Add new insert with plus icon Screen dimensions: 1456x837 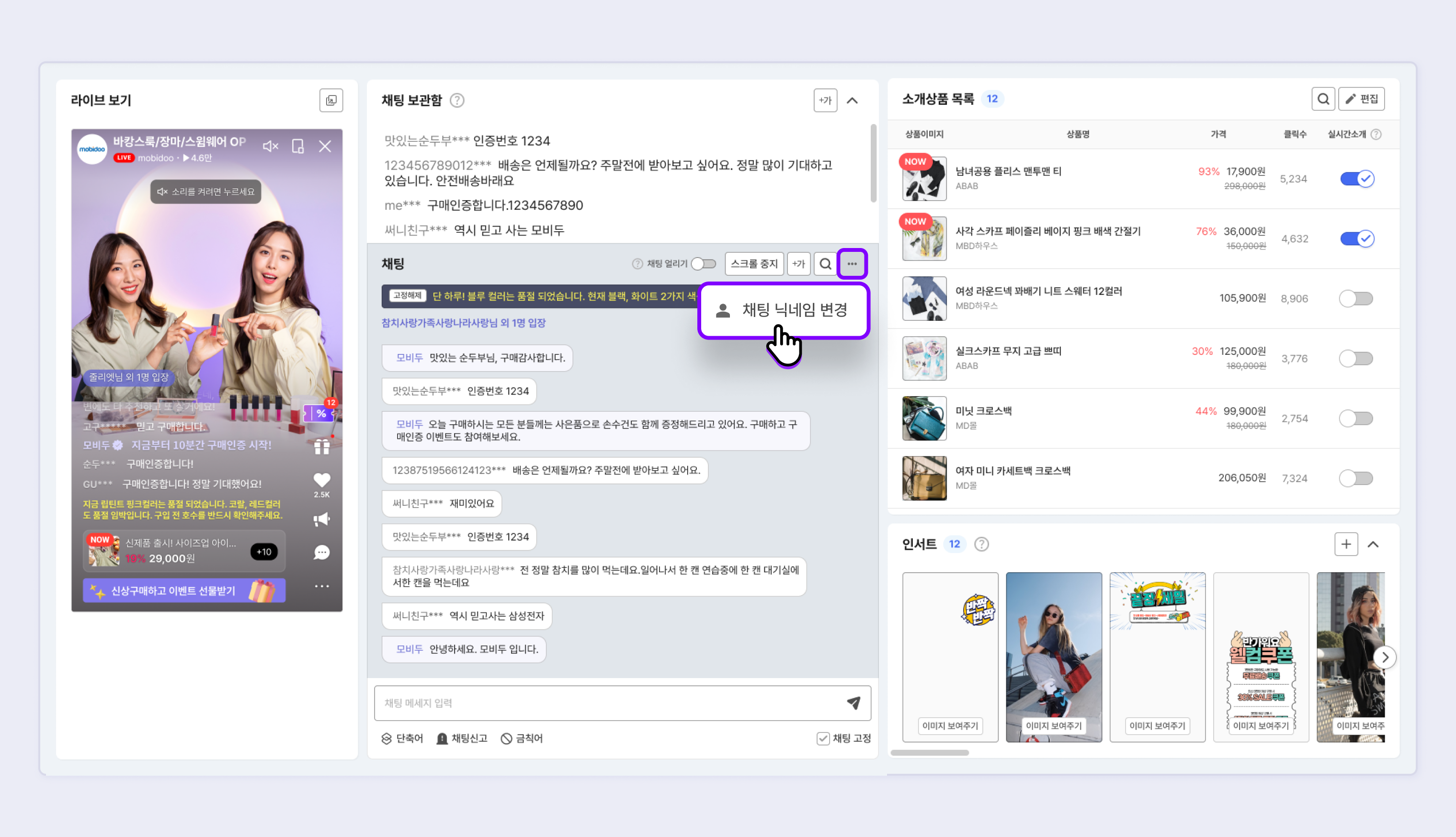click(1346, 544)
